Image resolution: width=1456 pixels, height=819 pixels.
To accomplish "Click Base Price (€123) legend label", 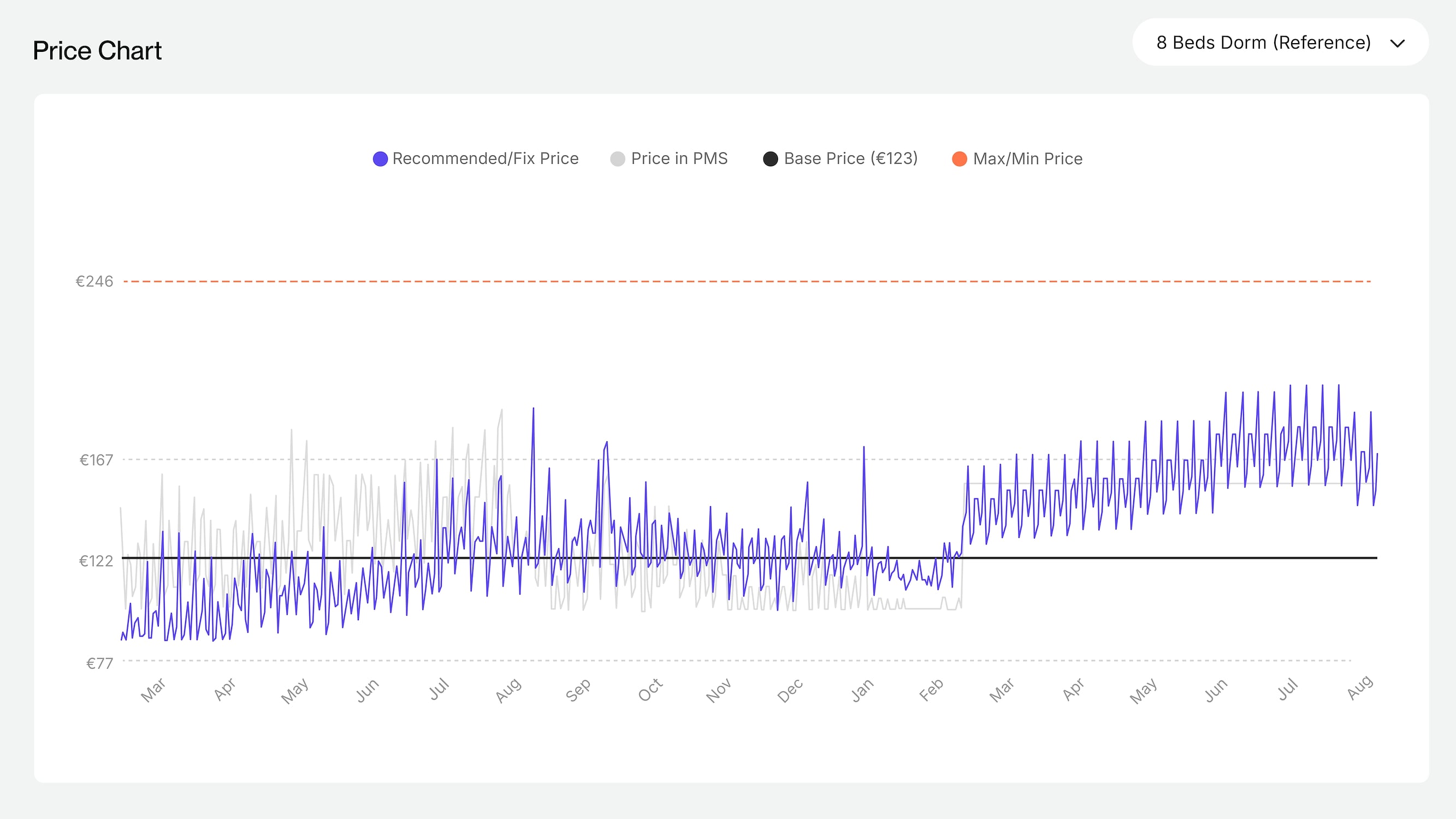I will (850, 159).
